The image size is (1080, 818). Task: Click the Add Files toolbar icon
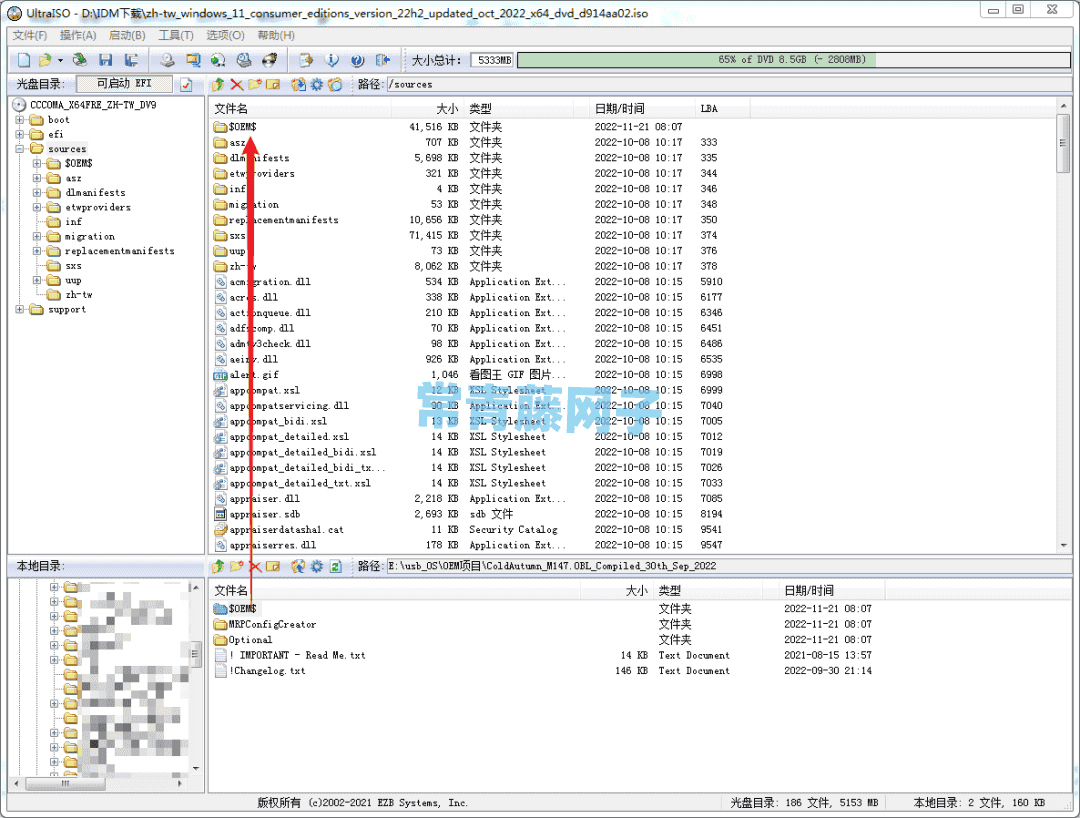pos(306,61)
